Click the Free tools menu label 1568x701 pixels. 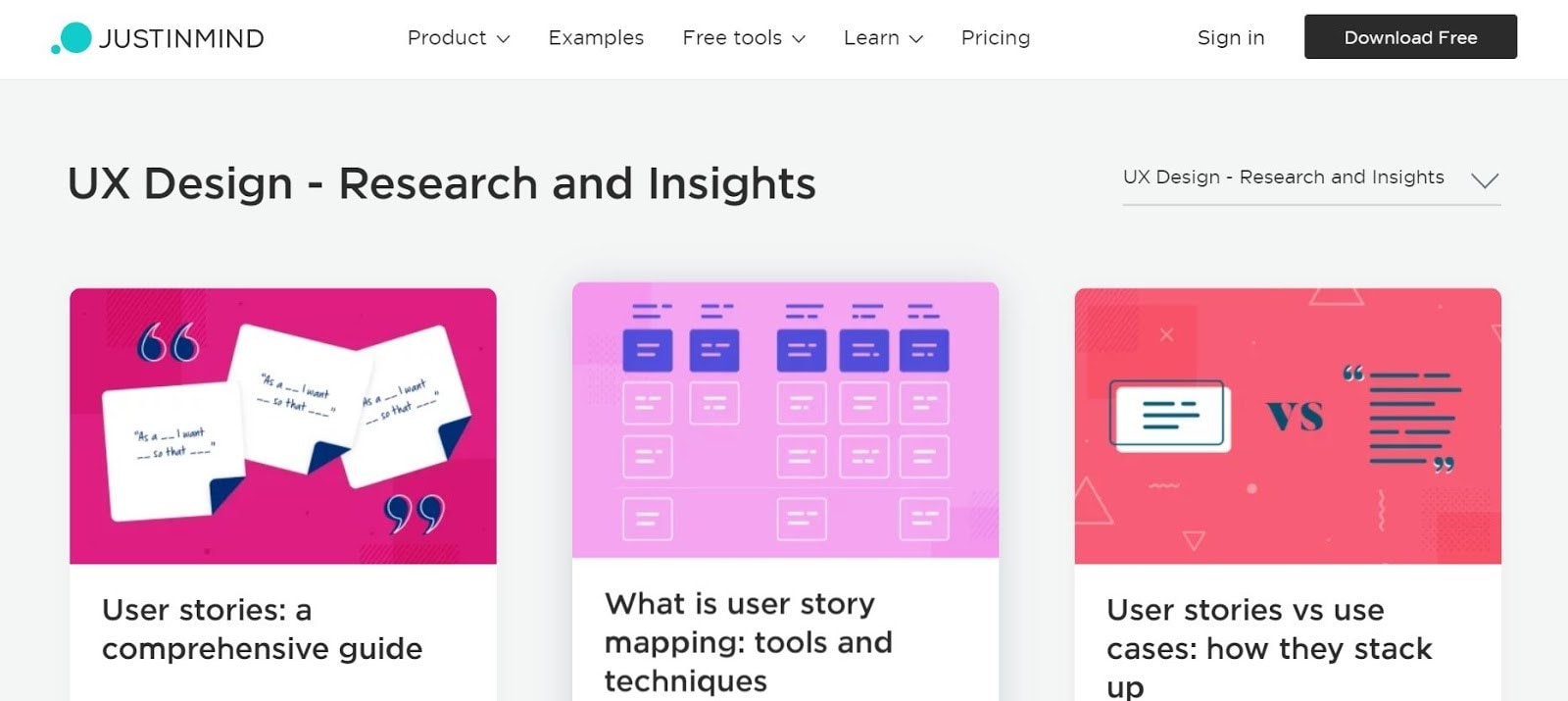point(732,38)
